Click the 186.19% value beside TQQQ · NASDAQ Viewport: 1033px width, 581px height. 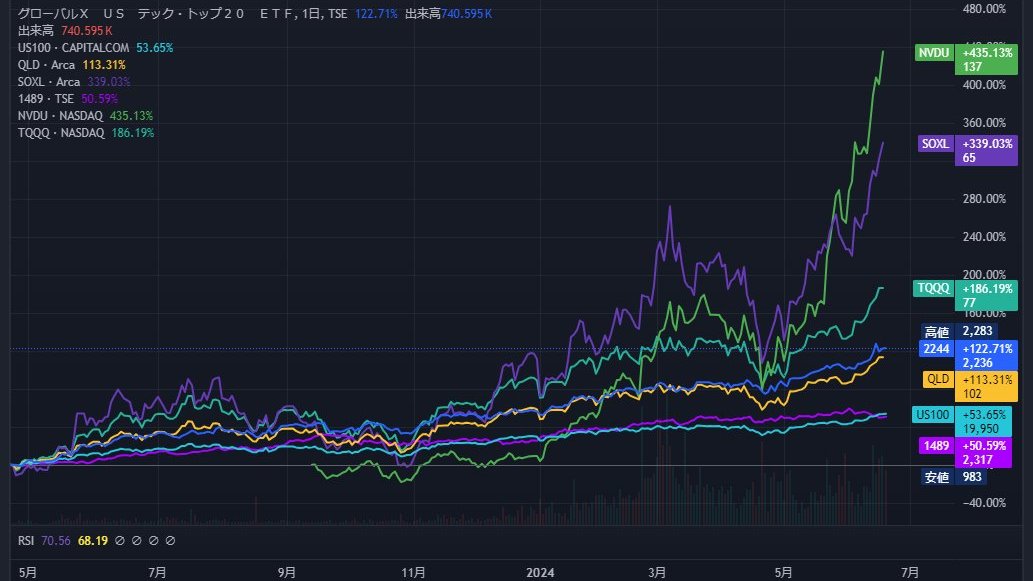coord(132,132)
